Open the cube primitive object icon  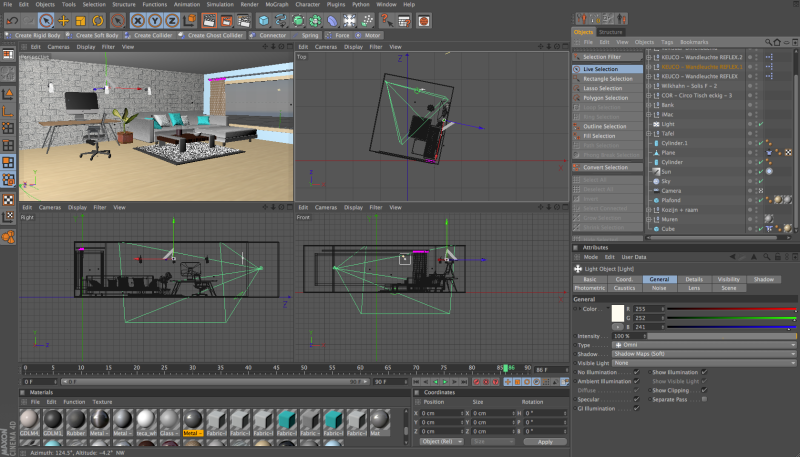pyautogui.click(x=264, y=19)
